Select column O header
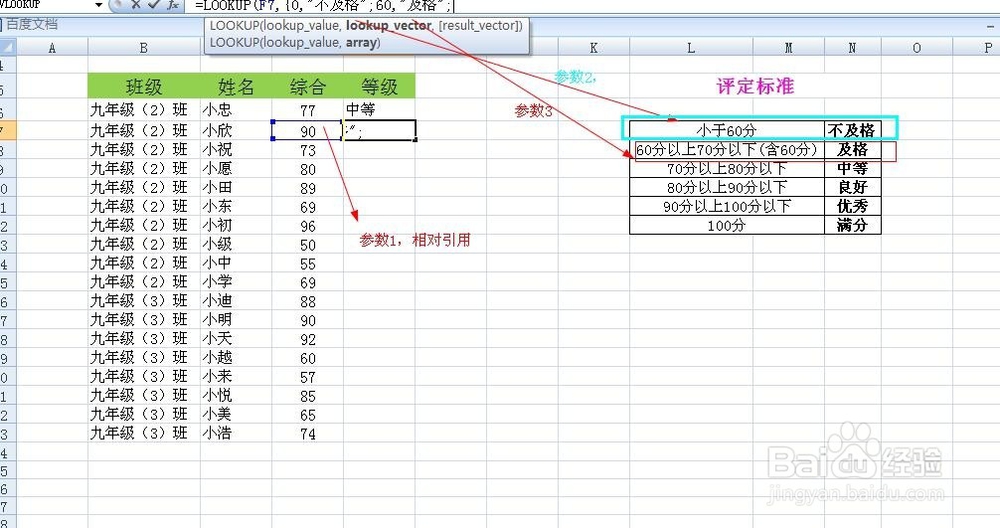The width and height of the screenshot is (1000, 528). [916, 48]
